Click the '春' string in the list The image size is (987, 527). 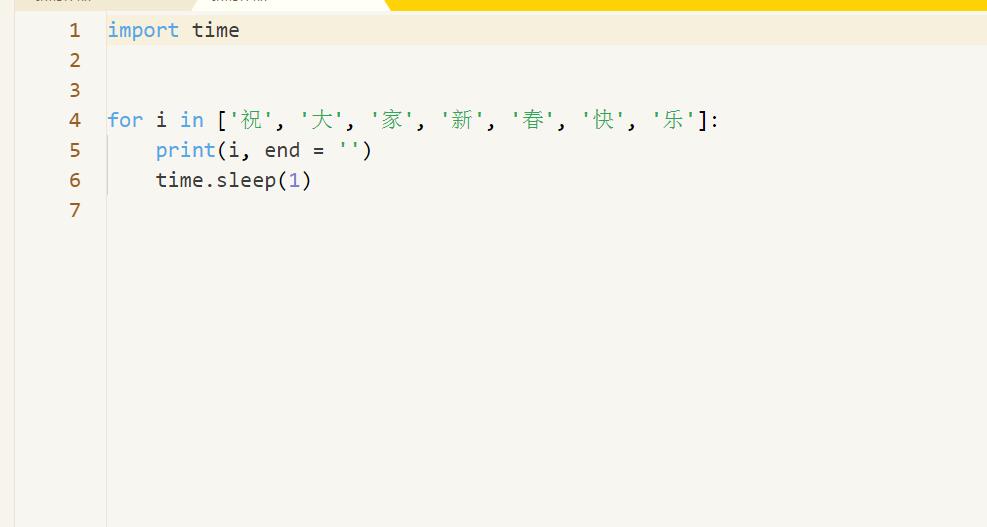click(533, 120)
